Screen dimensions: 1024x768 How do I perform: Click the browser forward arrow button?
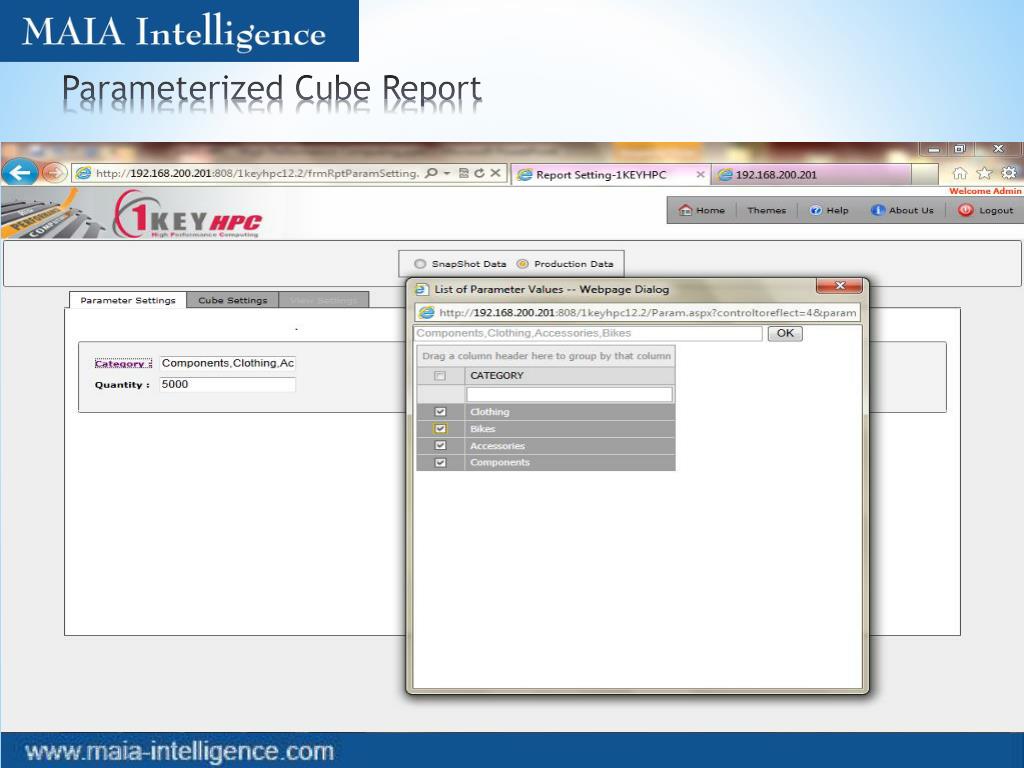point(54,173)
